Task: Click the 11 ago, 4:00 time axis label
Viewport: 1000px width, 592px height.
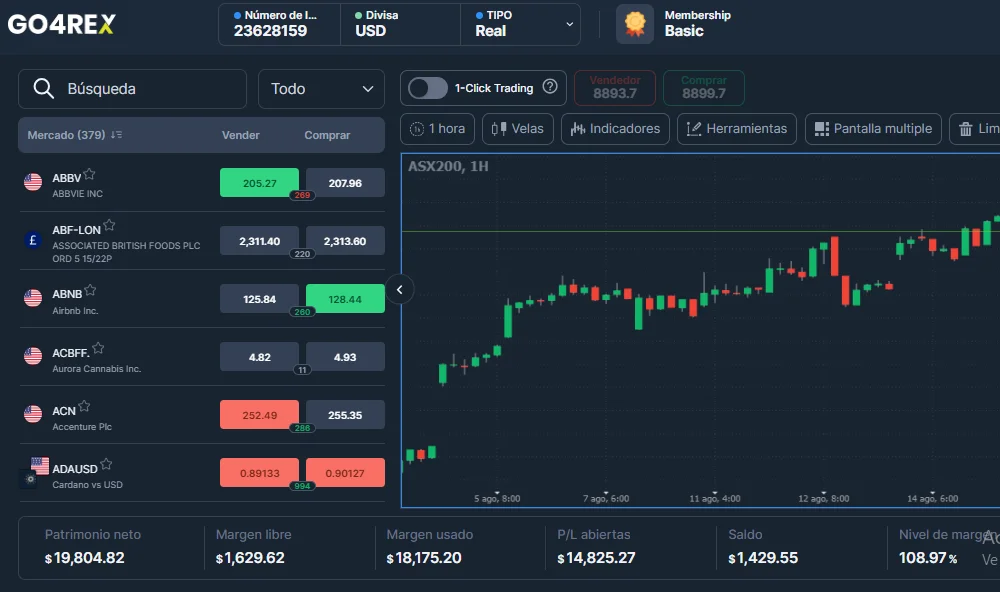Action: [x=715, y=499]
